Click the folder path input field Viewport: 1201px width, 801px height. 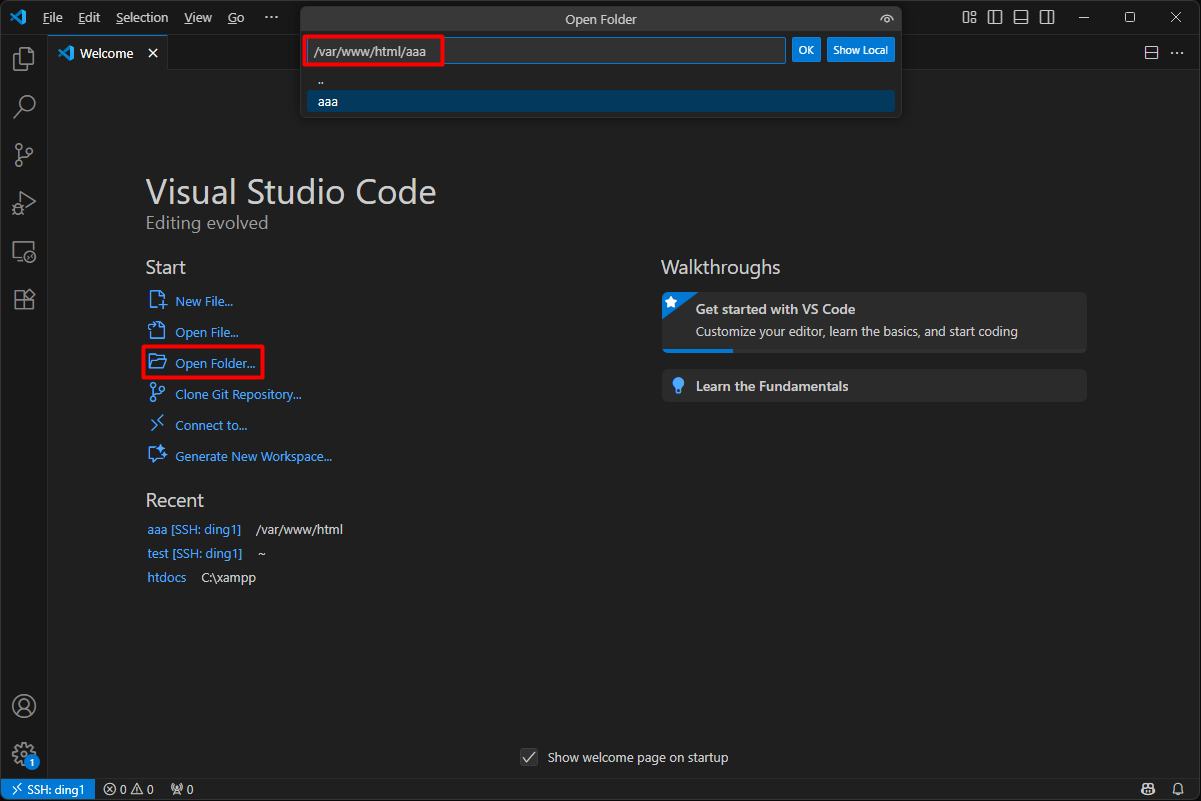[x=546, y=50]
